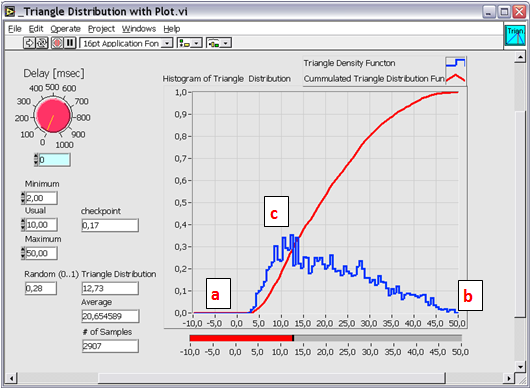Click the Cummulated Triangle Distribution legend label
531x390 pixels.
click(x=374, y=79)
